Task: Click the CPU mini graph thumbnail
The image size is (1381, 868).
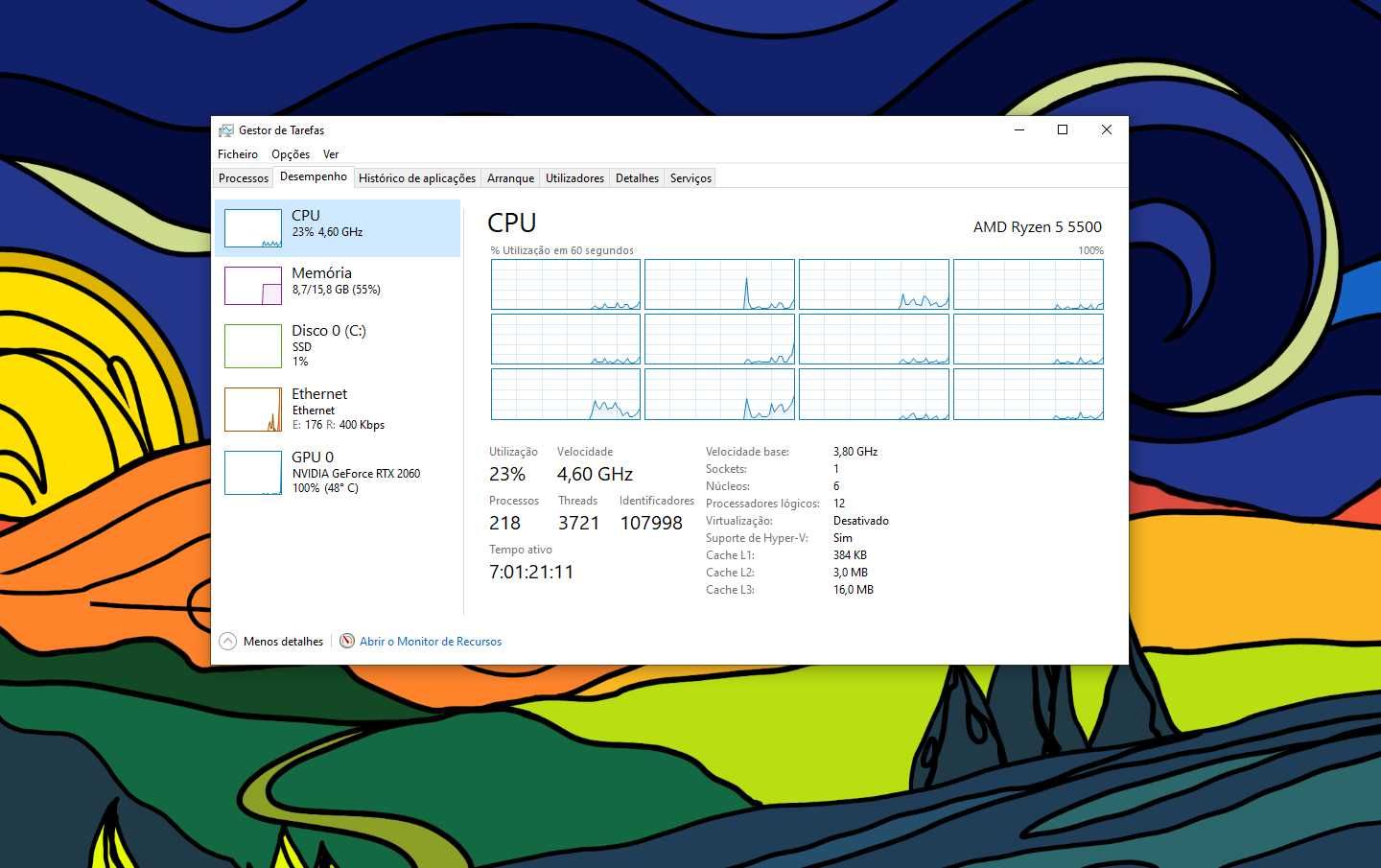Action: 253,228
